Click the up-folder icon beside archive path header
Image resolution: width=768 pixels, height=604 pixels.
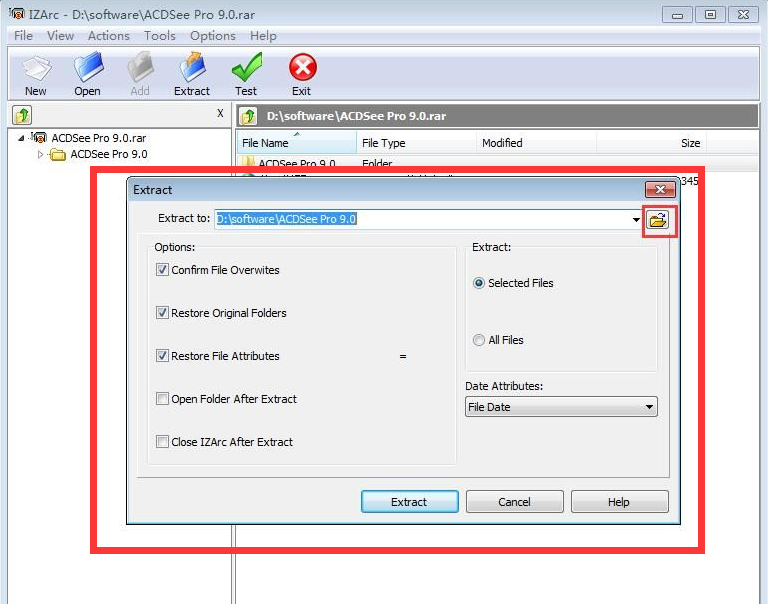[x=248, y=117]
